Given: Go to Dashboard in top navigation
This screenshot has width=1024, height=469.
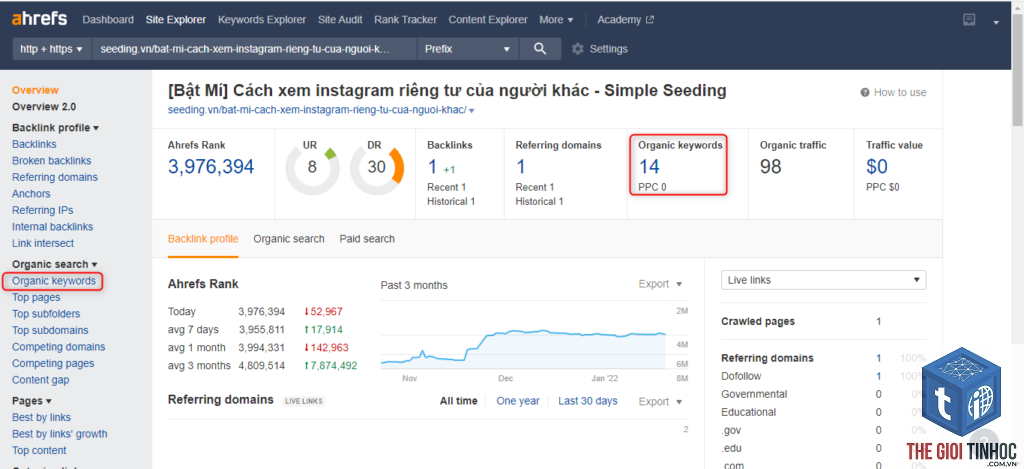Looking at the screenshot, I should point(108,20).
